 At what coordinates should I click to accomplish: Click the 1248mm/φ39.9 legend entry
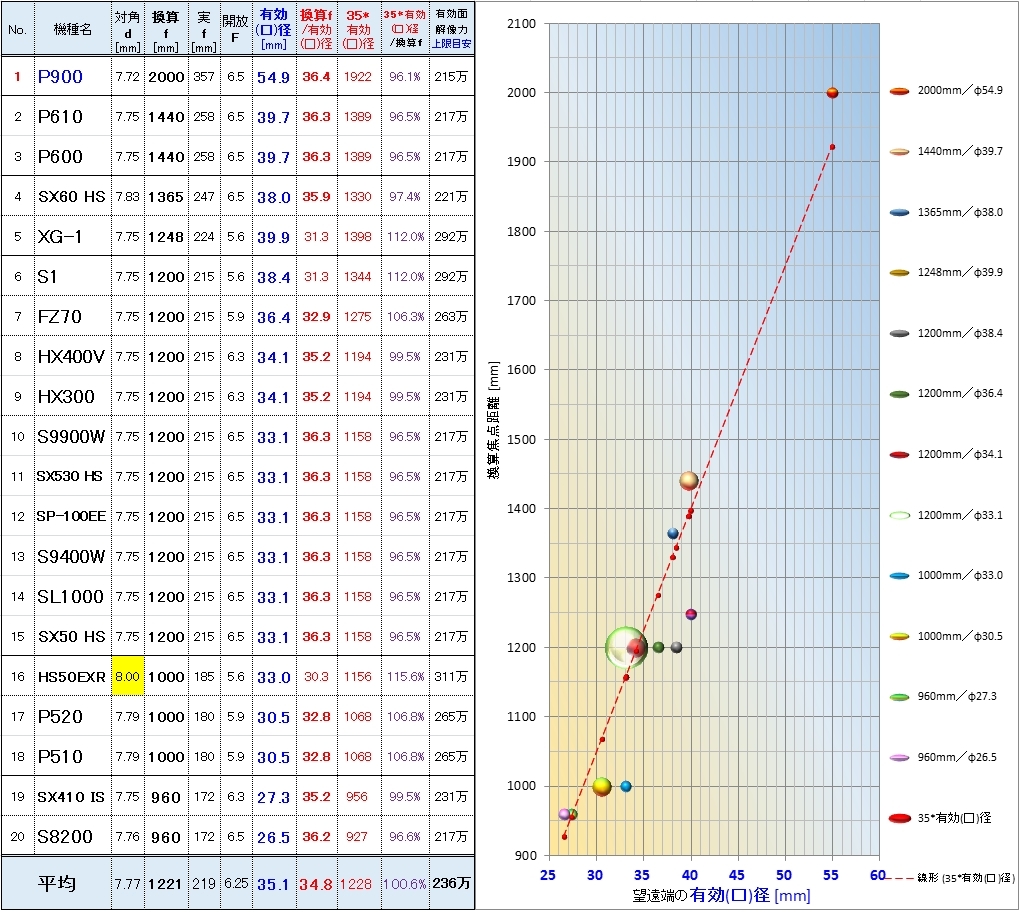click(x=946, y=272)
